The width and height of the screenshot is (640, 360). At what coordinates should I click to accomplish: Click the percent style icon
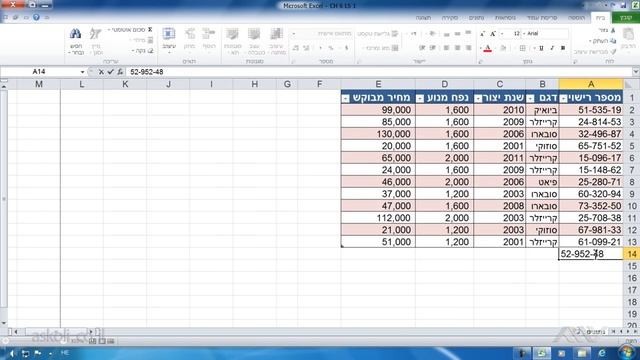click(x=331, y=48)
